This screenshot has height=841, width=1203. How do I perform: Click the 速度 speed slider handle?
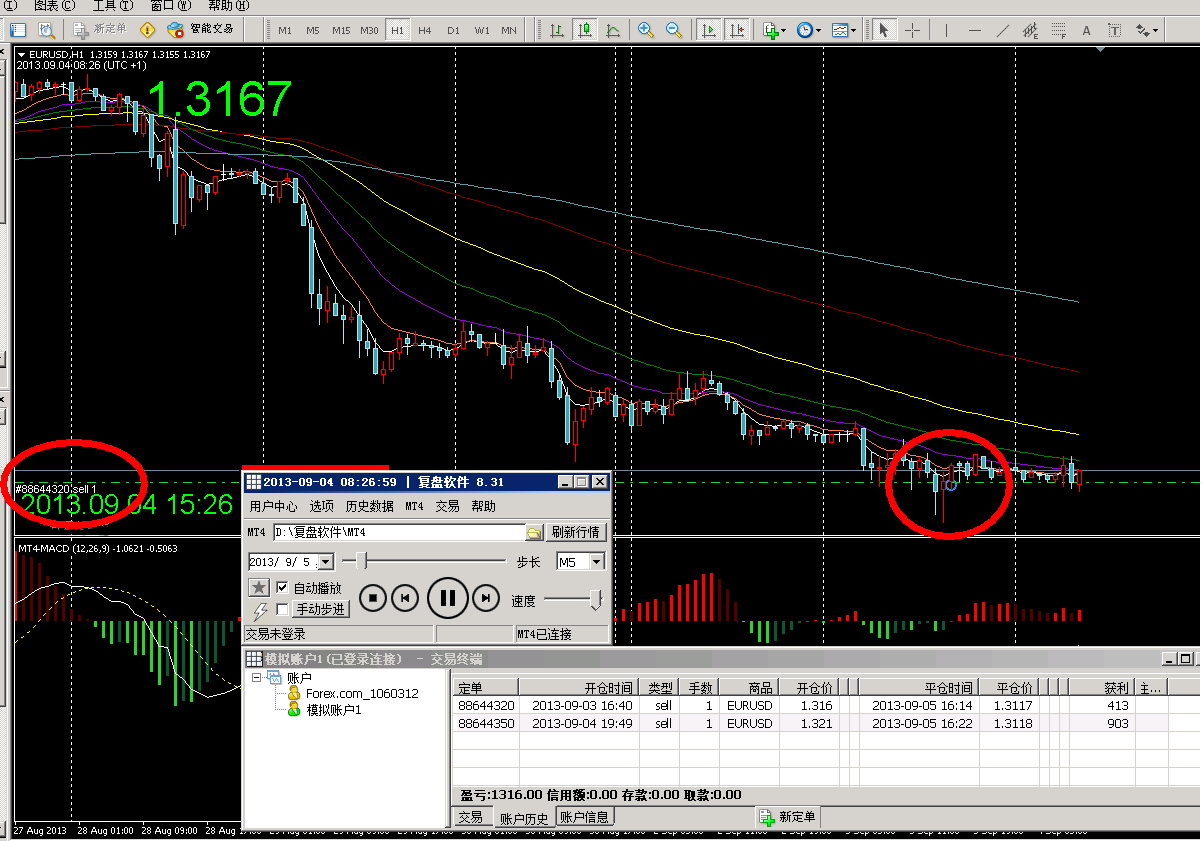pos(596,599)
